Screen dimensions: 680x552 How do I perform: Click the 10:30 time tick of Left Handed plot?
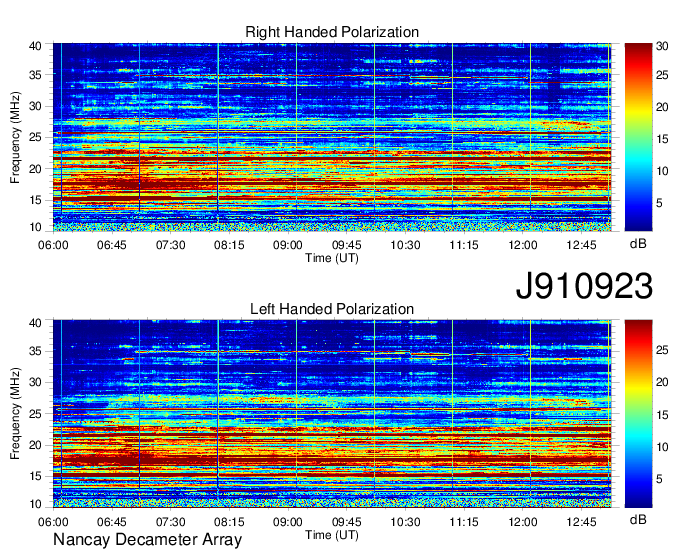click(405, 522)
